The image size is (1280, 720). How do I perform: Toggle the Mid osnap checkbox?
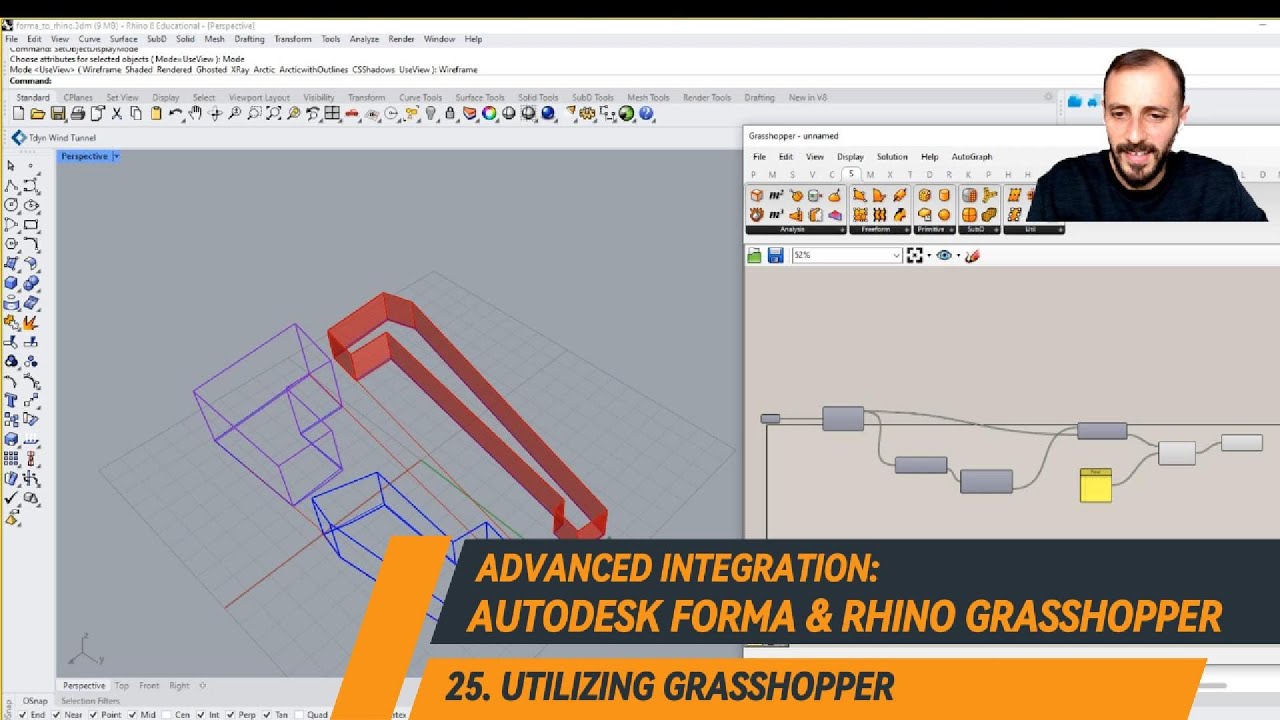click(133, 715)
